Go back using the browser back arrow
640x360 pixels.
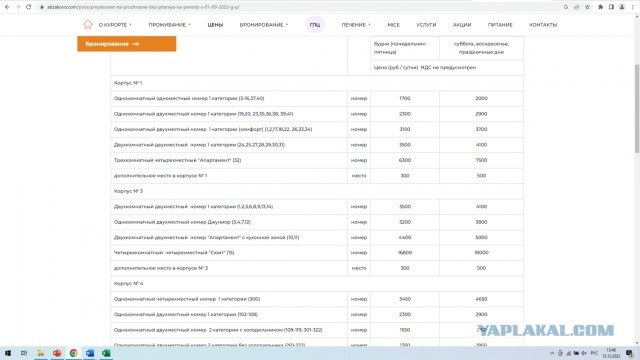(x=7, y=7)
